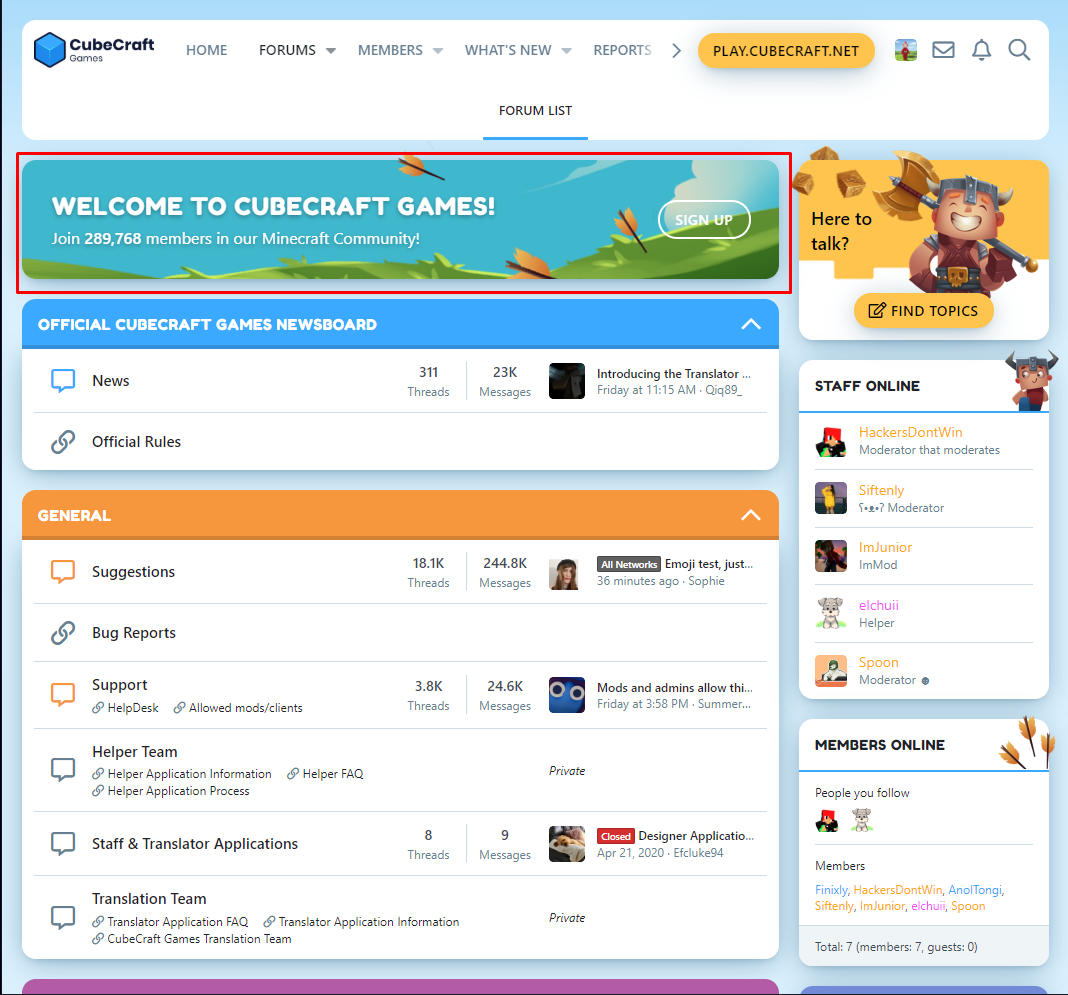Expand the What's New dropdown arrow
This screenshot has width=1068, height=995.
[567, 50]
